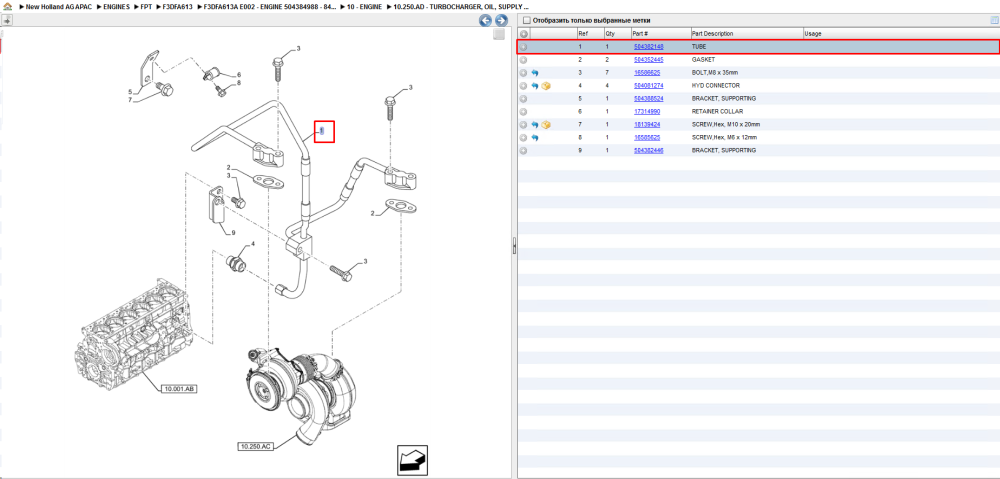The width and height of the screenshot is (1000, 479).
Task: Open part number link for SCREW M6 x 12mm
Action: (x=647, y=137)
